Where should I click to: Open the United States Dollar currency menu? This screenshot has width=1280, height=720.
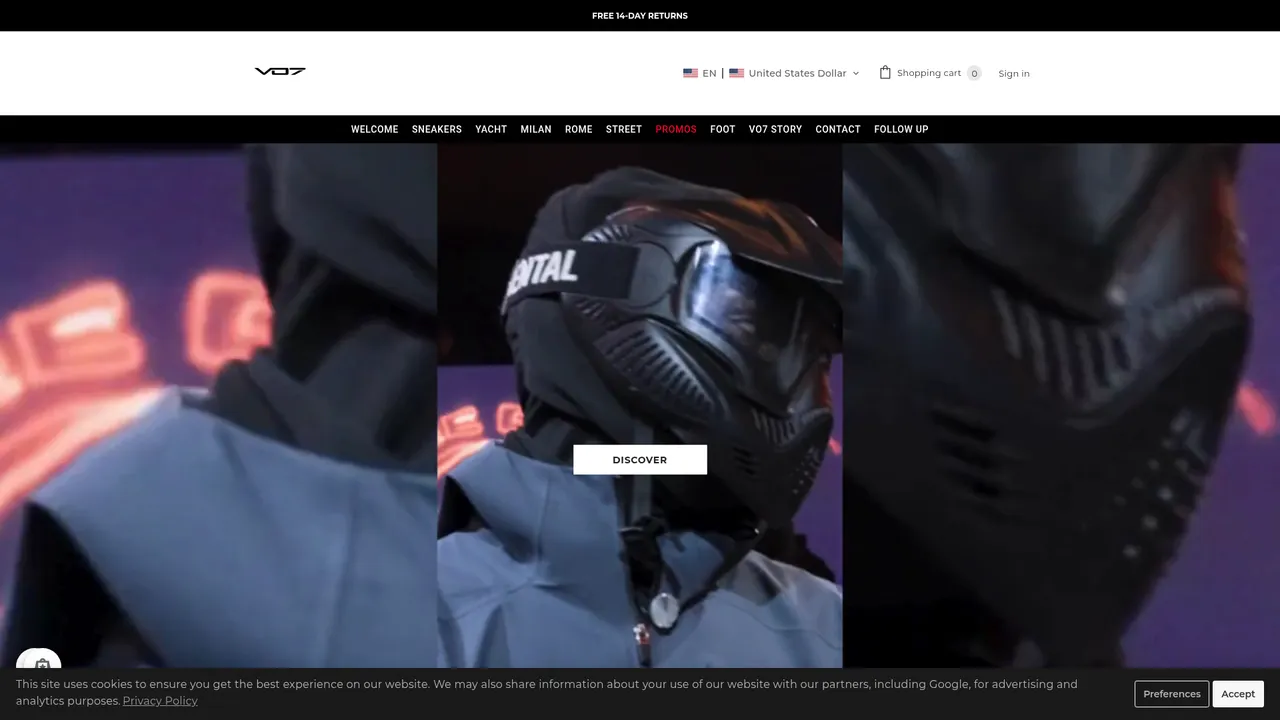794,73
